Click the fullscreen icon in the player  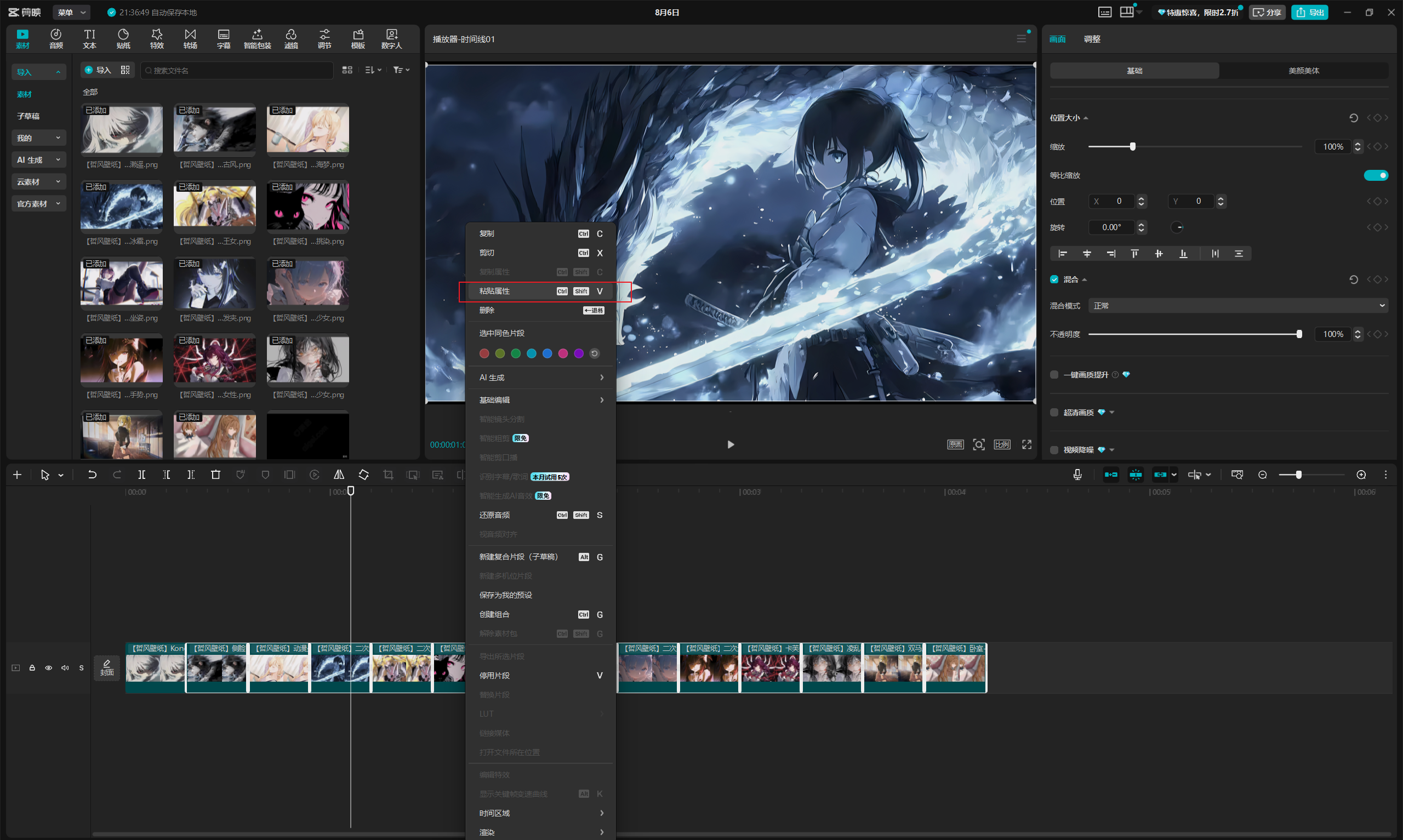1026,444
